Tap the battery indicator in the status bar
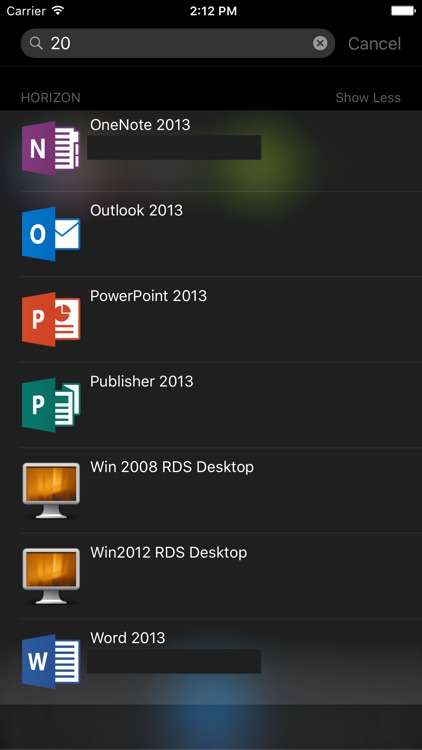Image resolution: width=422 pixels, height=750 pixels. point(403,11)
